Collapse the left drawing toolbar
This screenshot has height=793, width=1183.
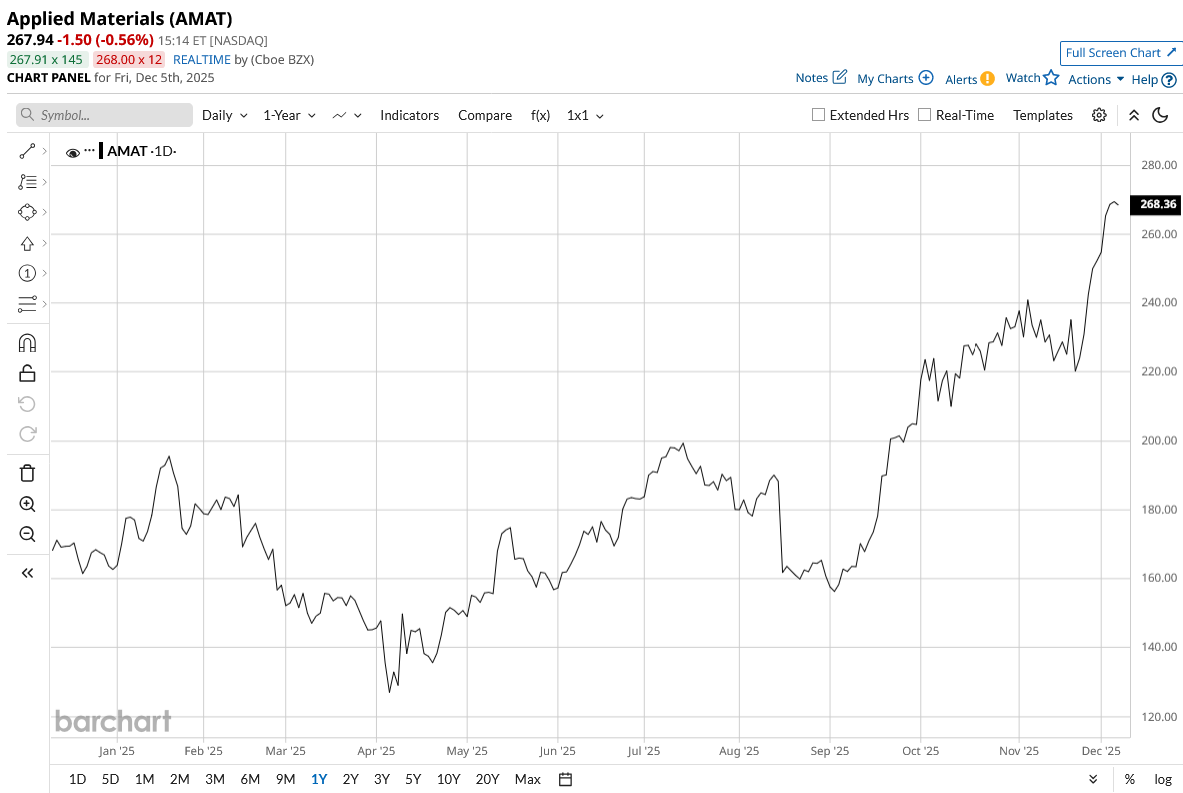point(27,573)
